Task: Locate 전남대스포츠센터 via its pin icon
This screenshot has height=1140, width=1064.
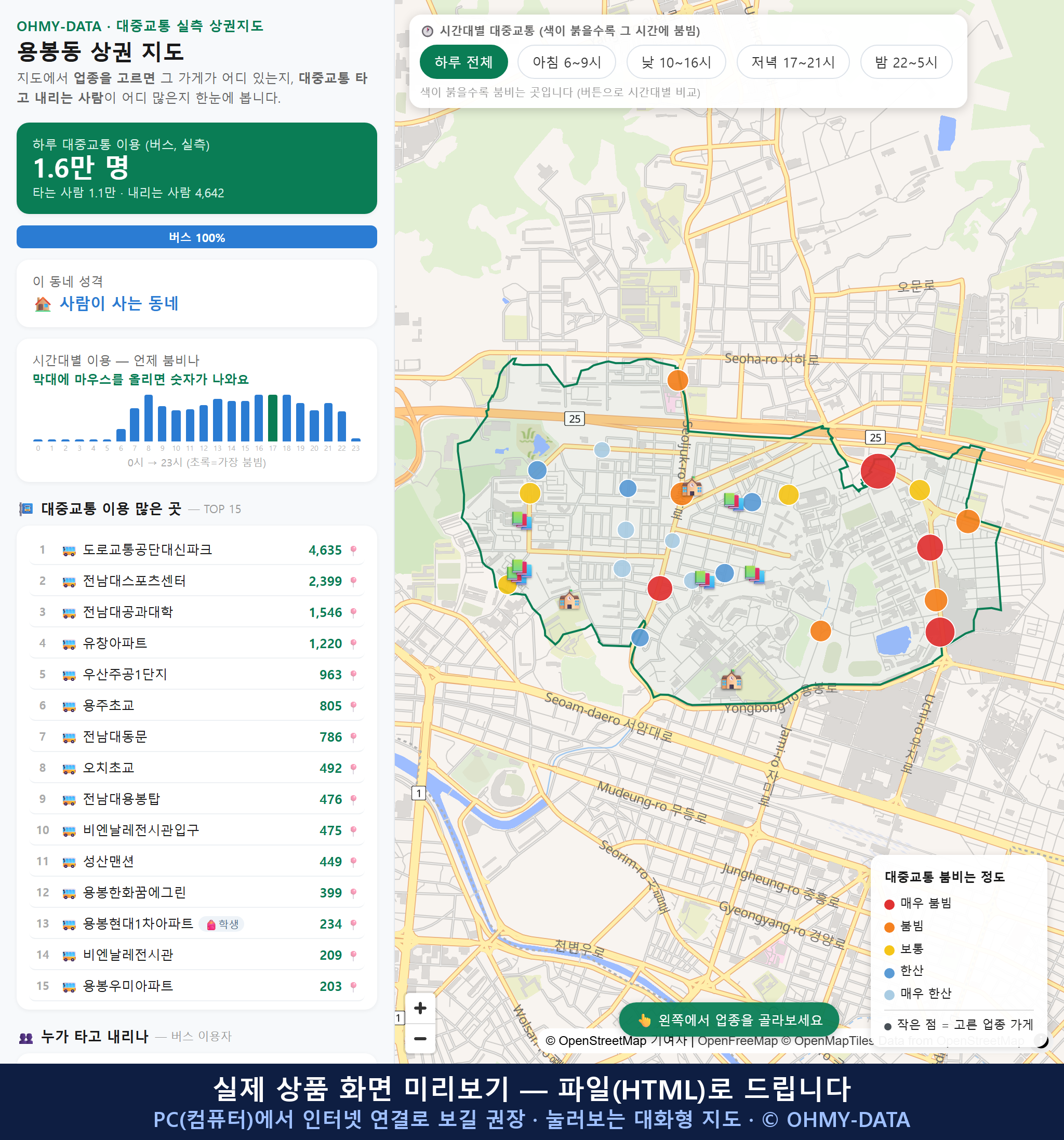Action: click(x=353, y=582)
